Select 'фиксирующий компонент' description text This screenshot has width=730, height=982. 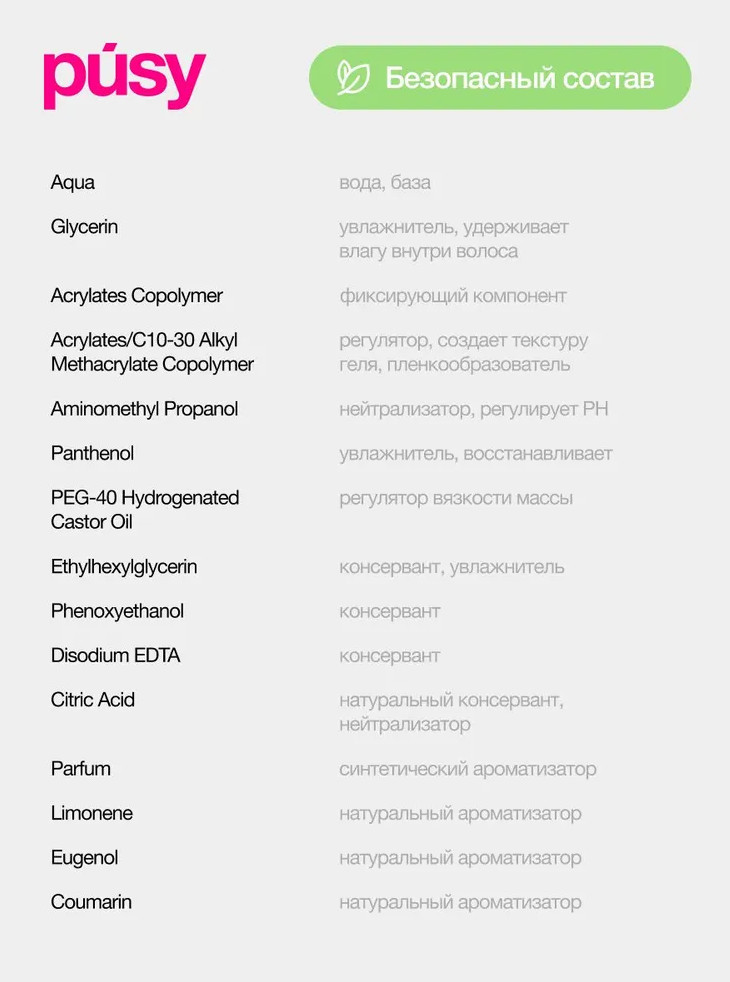(x=452, y=296)
